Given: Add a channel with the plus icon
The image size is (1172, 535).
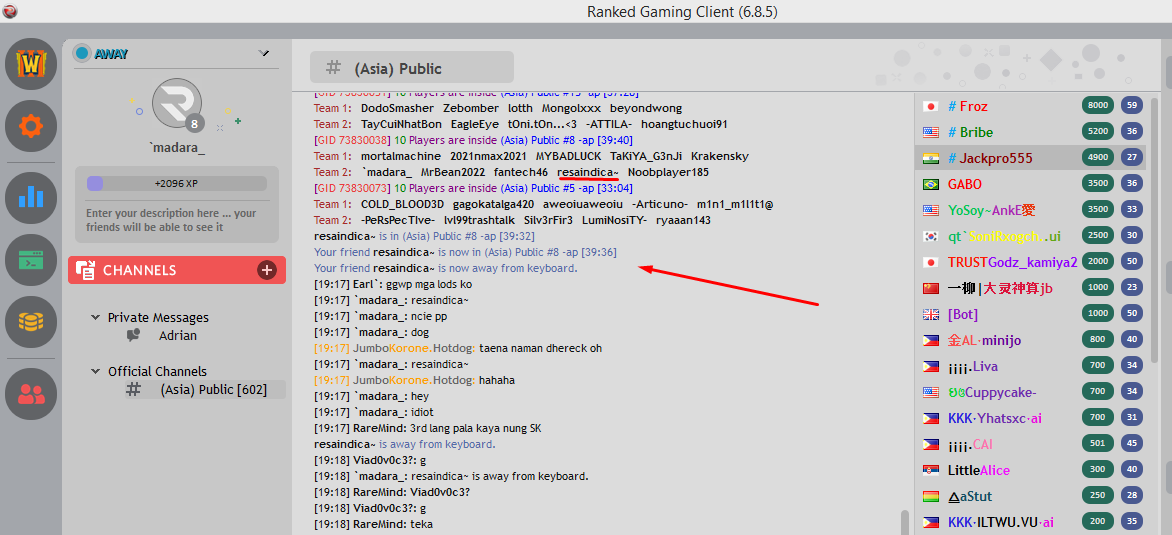Looking at the screenshot, I should tap(267, 270).
